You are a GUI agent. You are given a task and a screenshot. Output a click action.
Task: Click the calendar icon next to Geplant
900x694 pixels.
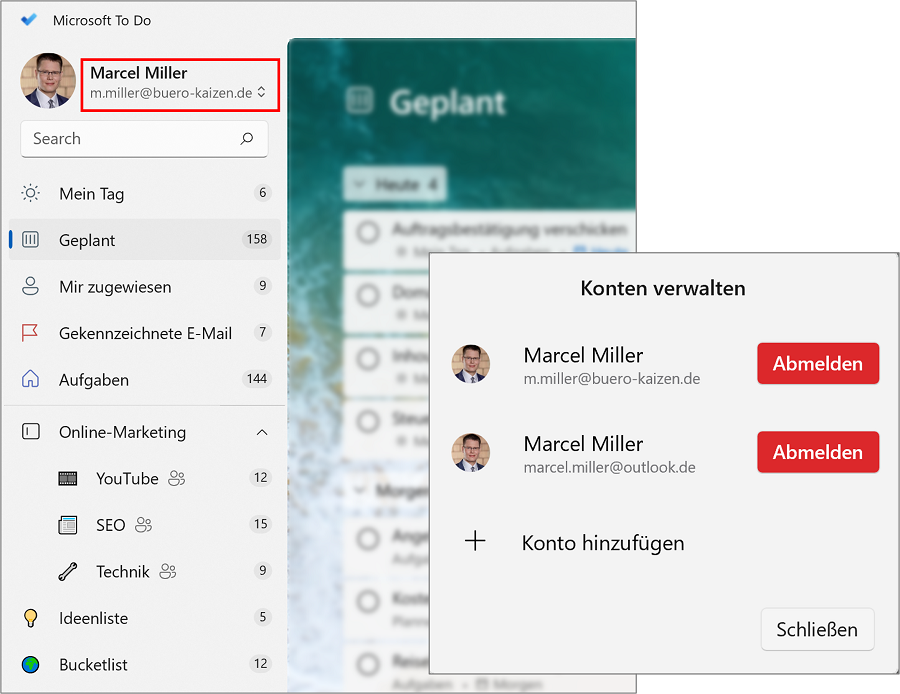30,239
